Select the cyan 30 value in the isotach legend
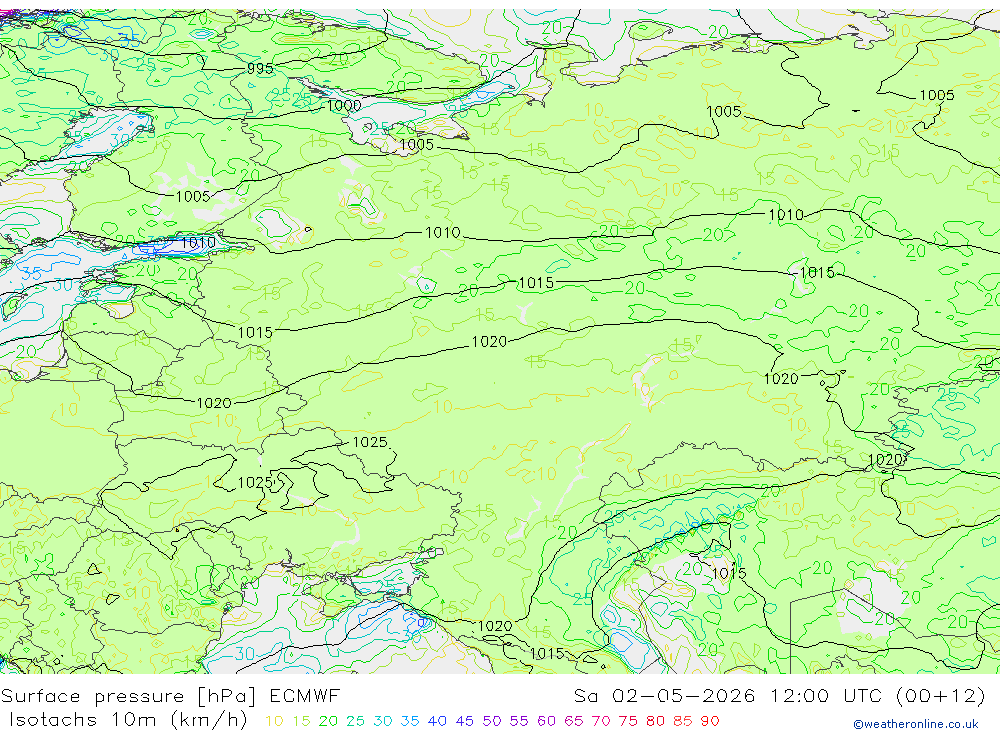The image size is (1000, 733). (383, 722)
